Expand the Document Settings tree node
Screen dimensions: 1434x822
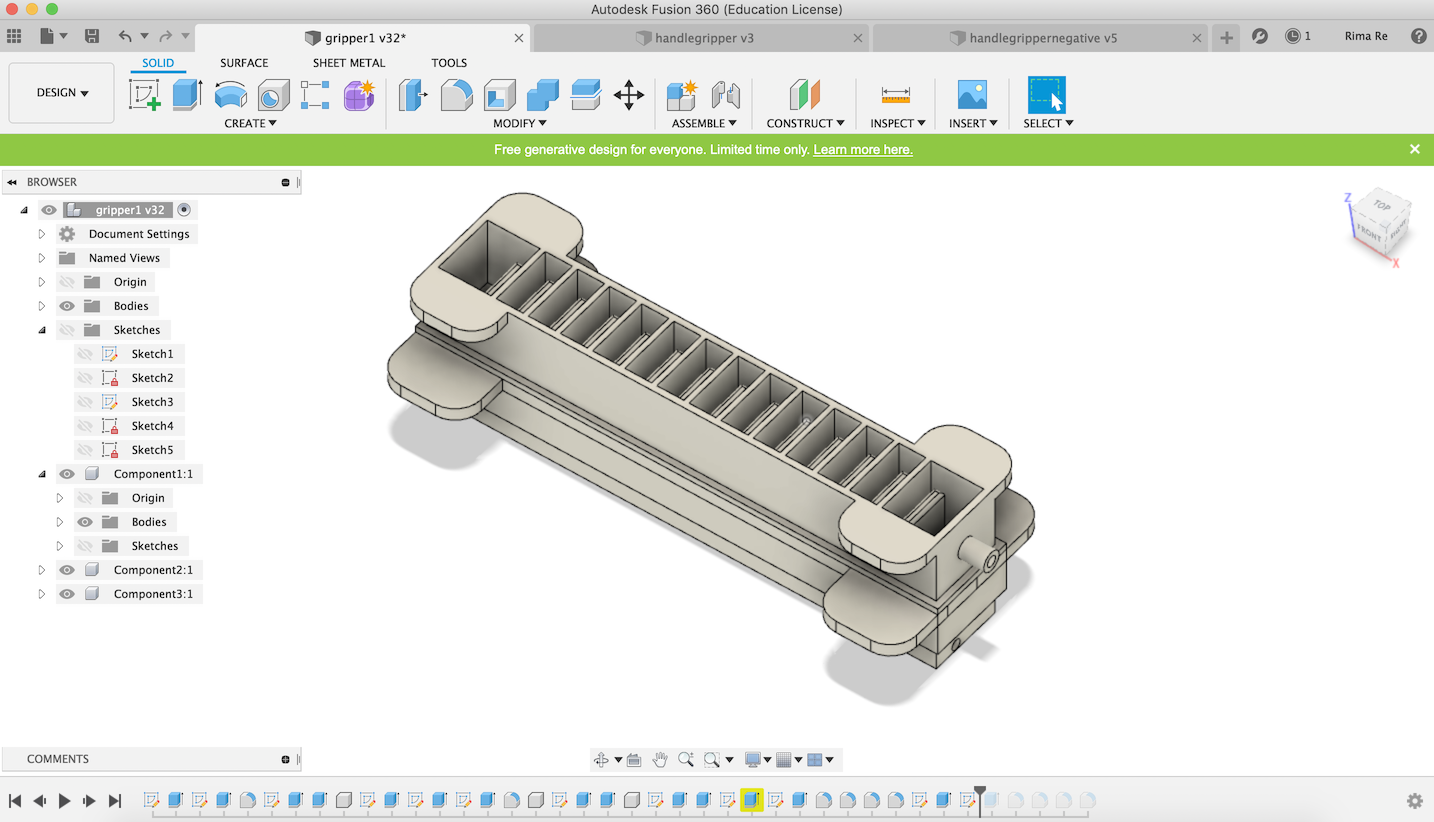tap(42, 234)
